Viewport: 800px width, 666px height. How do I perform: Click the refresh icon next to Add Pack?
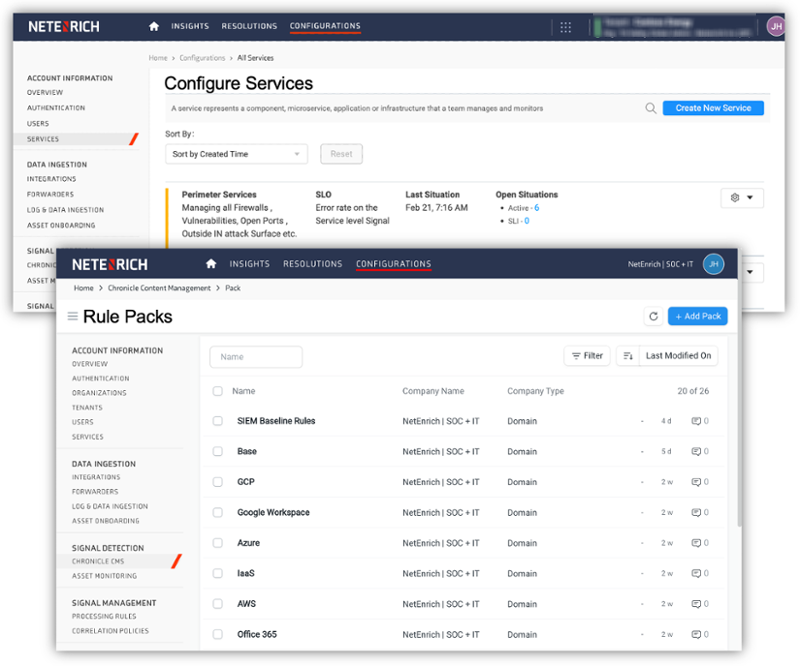(653, 315)
